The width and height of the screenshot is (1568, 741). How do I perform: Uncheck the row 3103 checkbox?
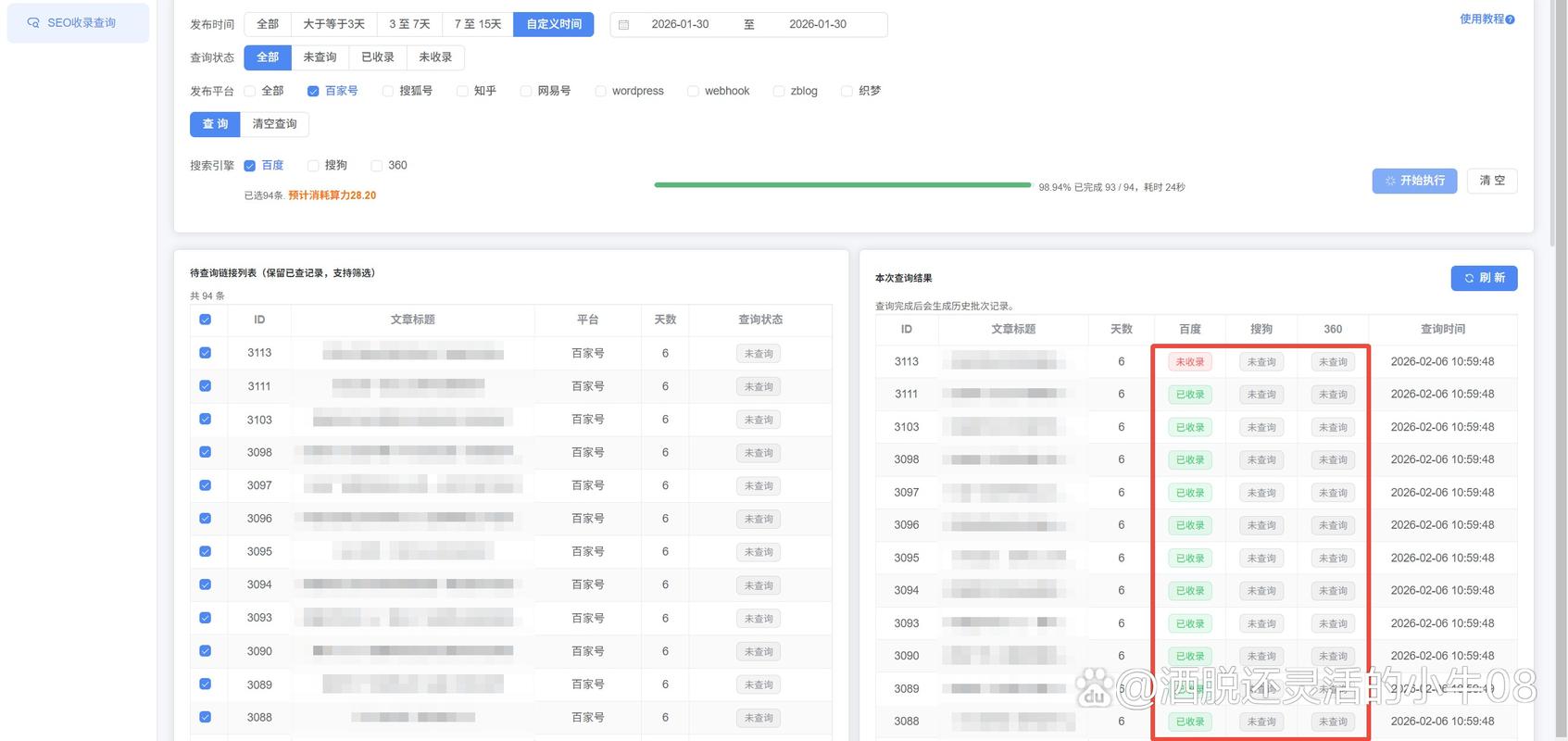coord(206,420)
